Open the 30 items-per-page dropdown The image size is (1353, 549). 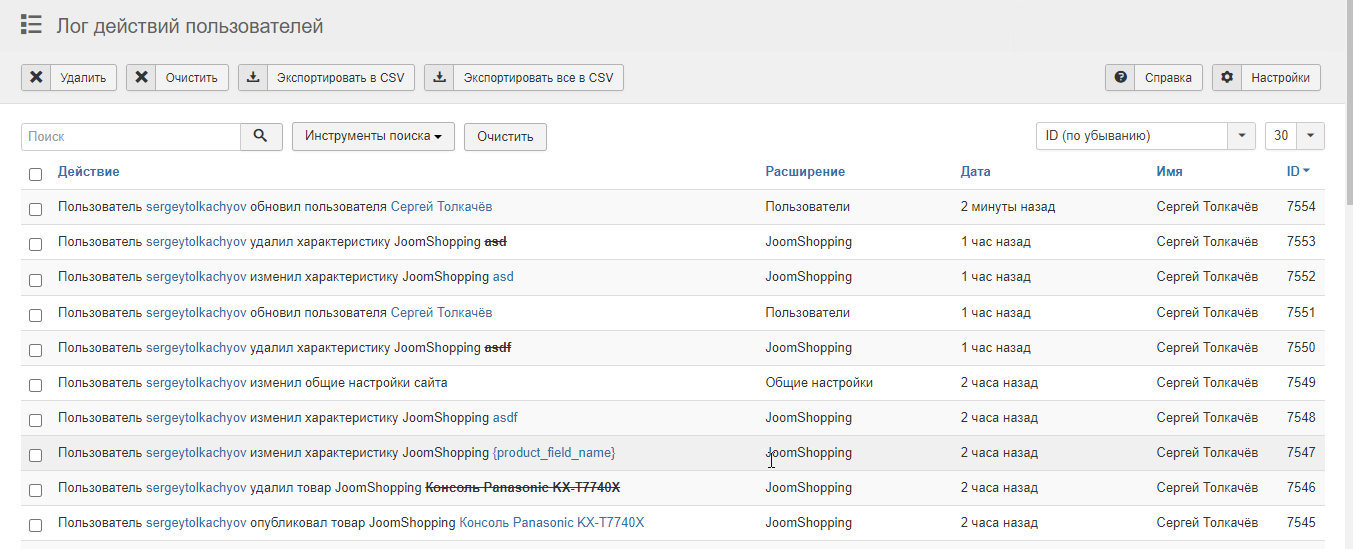click(1295, 136)
